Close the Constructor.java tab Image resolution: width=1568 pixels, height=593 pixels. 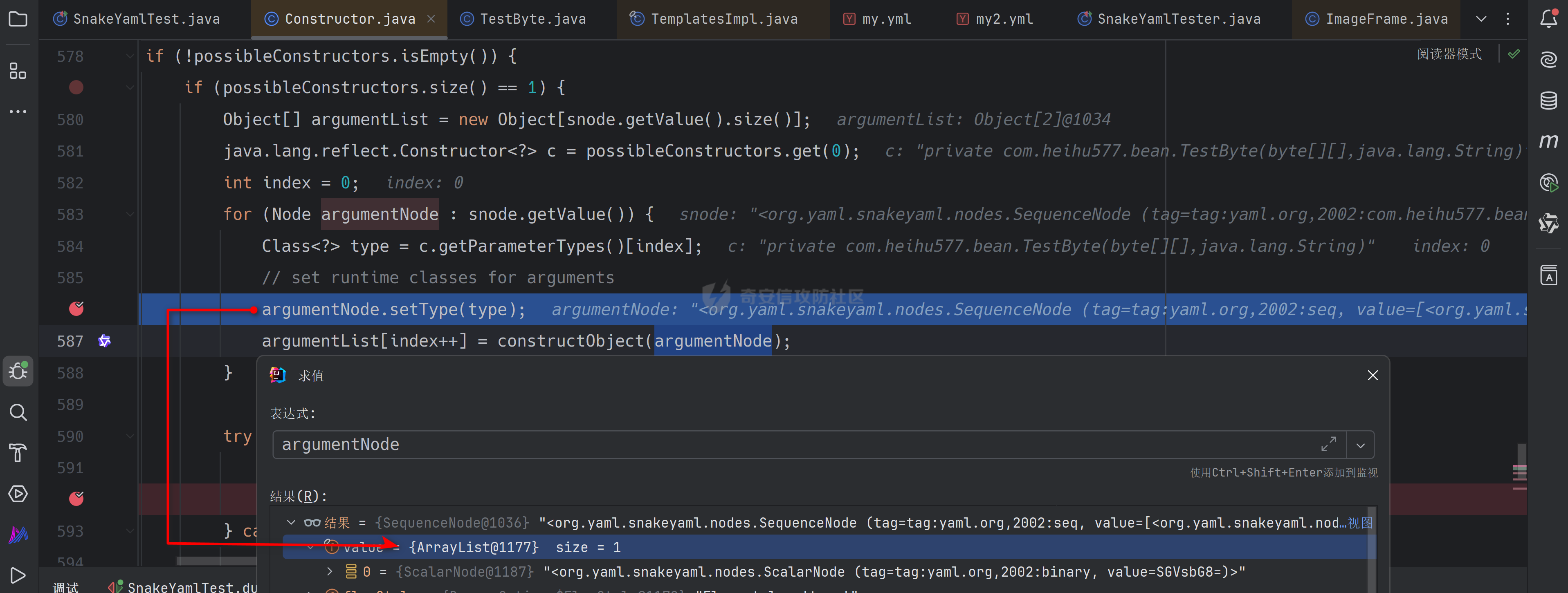click(x=431, y=19)
